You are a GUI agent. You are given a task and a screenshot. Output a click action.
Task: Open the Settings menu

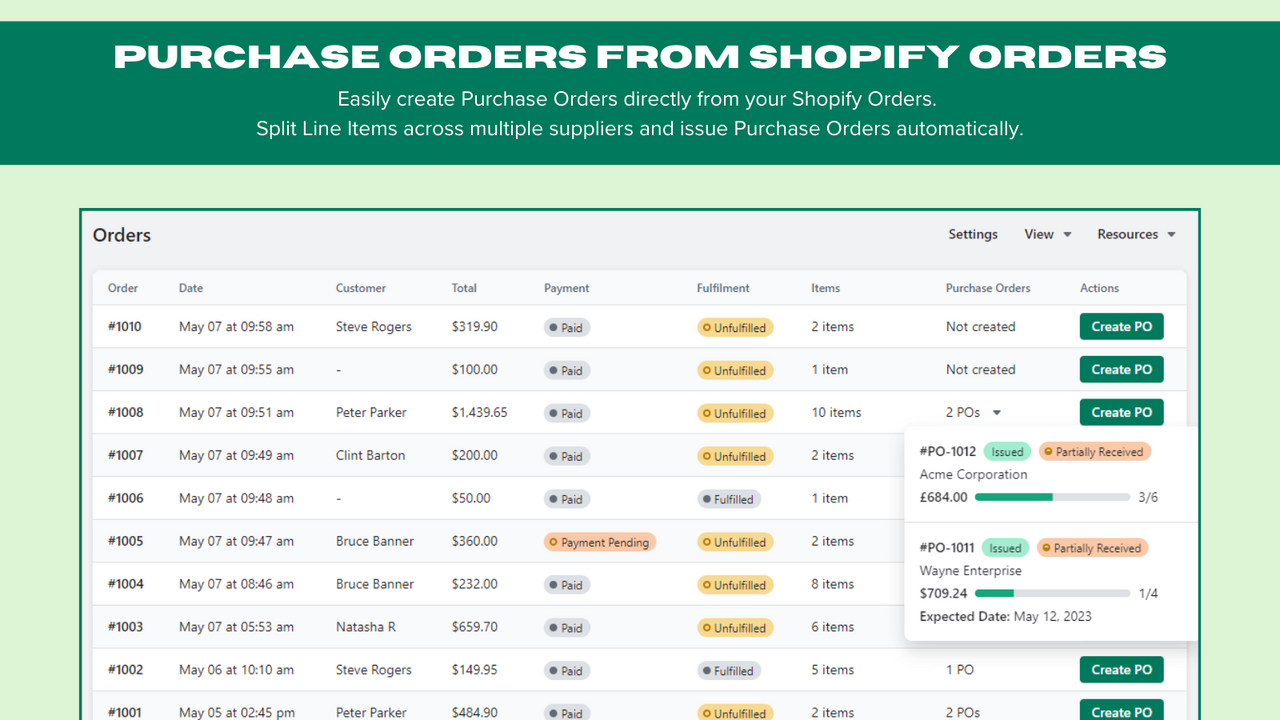972,234
